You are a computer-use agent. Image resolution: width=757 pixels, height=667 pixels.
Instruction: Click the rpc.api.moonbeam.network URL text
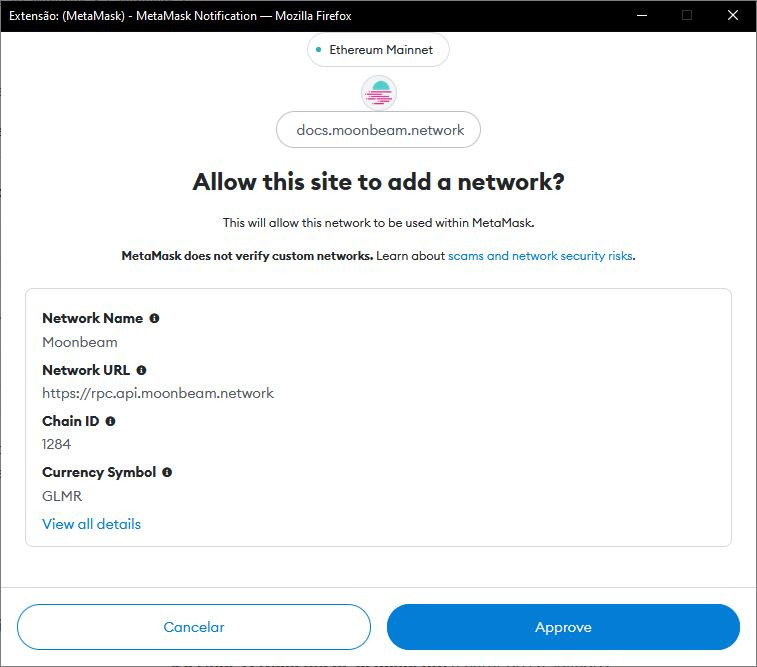(158, 393)
